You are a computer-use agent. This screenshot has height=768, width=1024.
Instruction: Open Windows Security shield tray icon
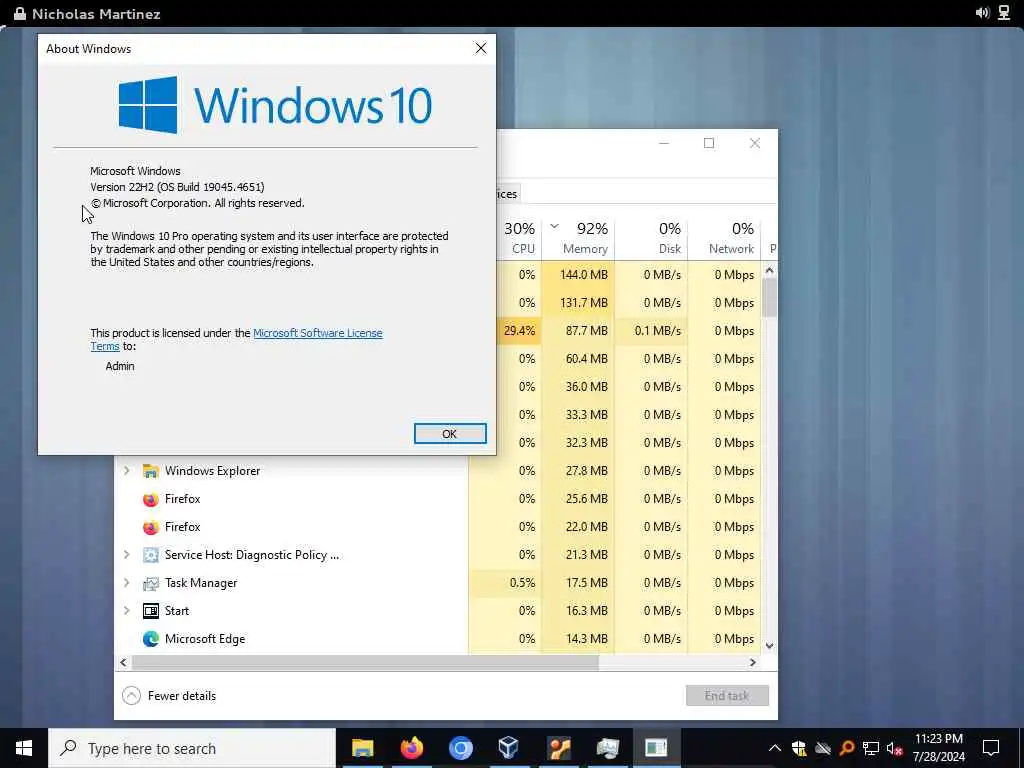(x=799, y=748)
